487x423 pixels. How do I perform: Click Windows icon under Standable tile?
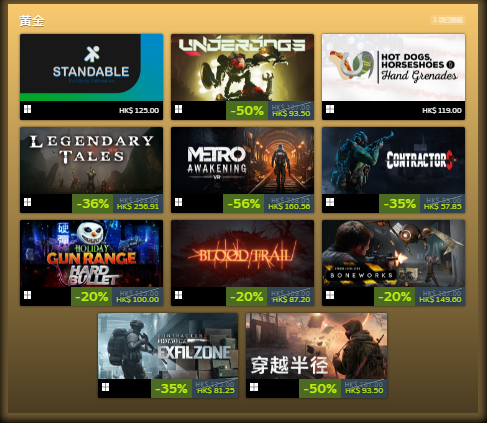click(x=27, y=109)
